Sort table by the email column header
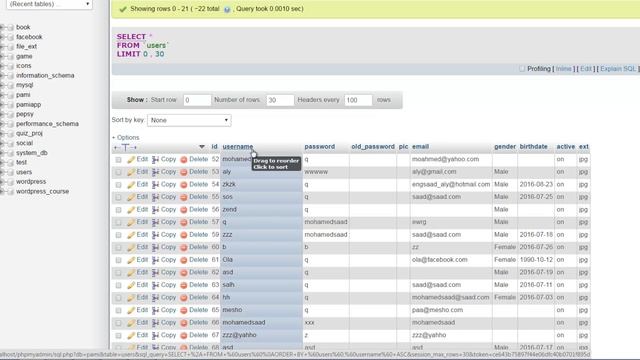The height and width of the screenshot is (360, 640). point(420,147)
